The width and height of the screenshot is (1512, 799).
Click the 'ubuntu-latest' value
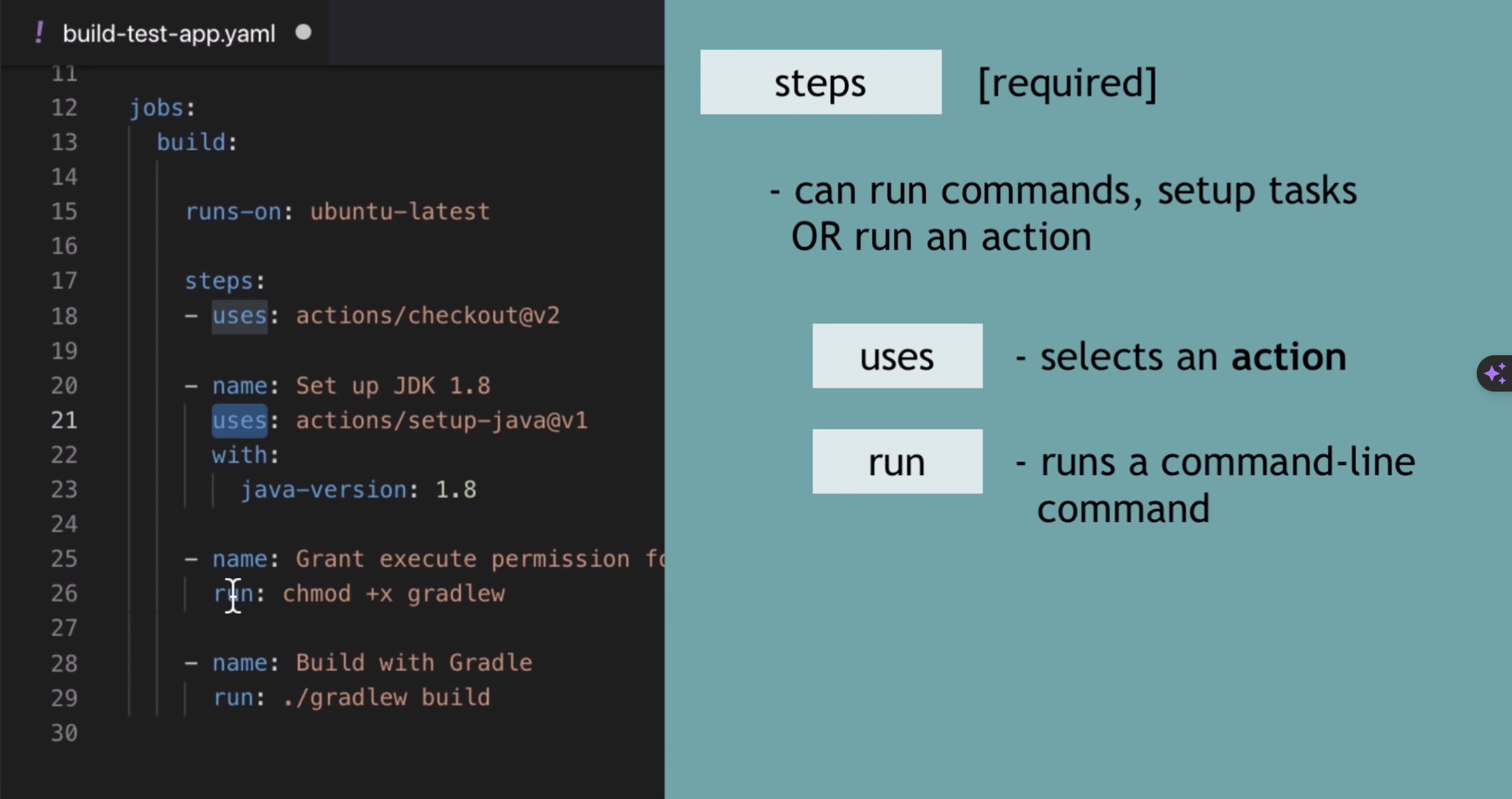click(400, 211)
